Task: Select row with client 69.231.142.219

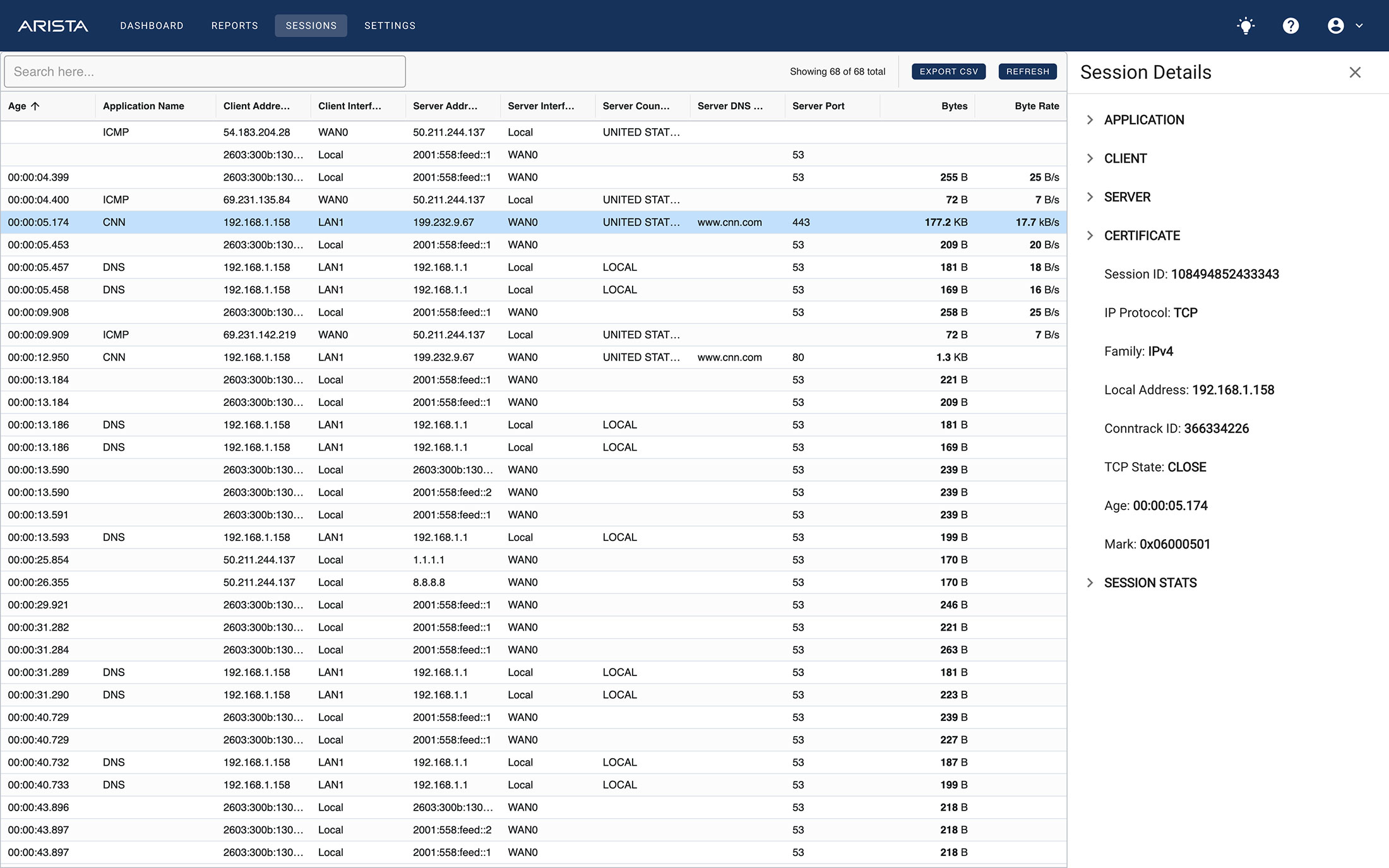Action: pyautogui.click(x=534, y=335)
